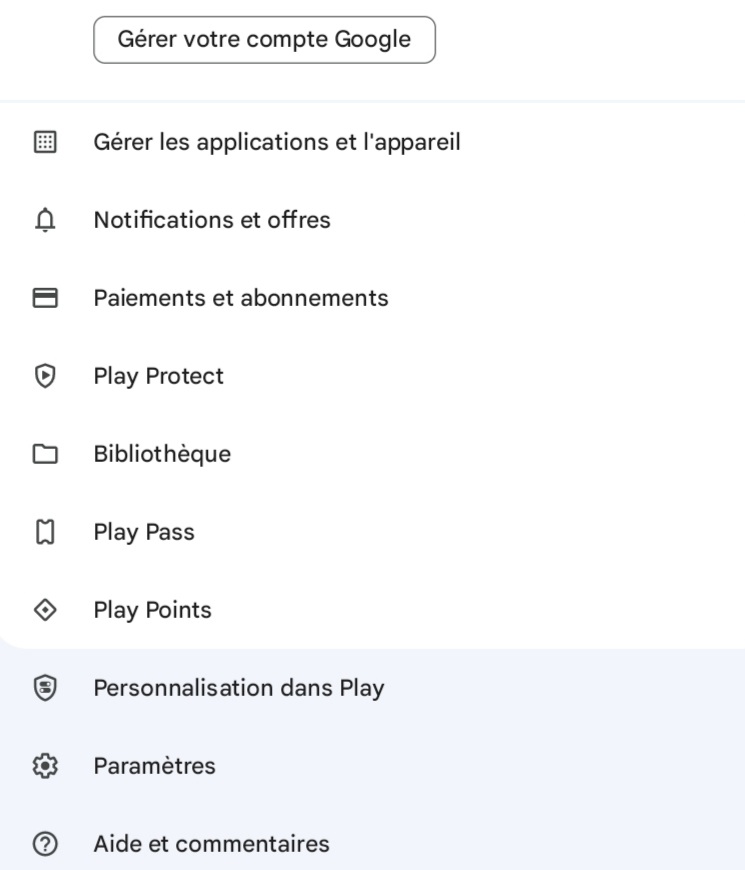Screen dimensions: 745x870
Task: Choose the Play Protect menu entry
Action: coord(159,376)
